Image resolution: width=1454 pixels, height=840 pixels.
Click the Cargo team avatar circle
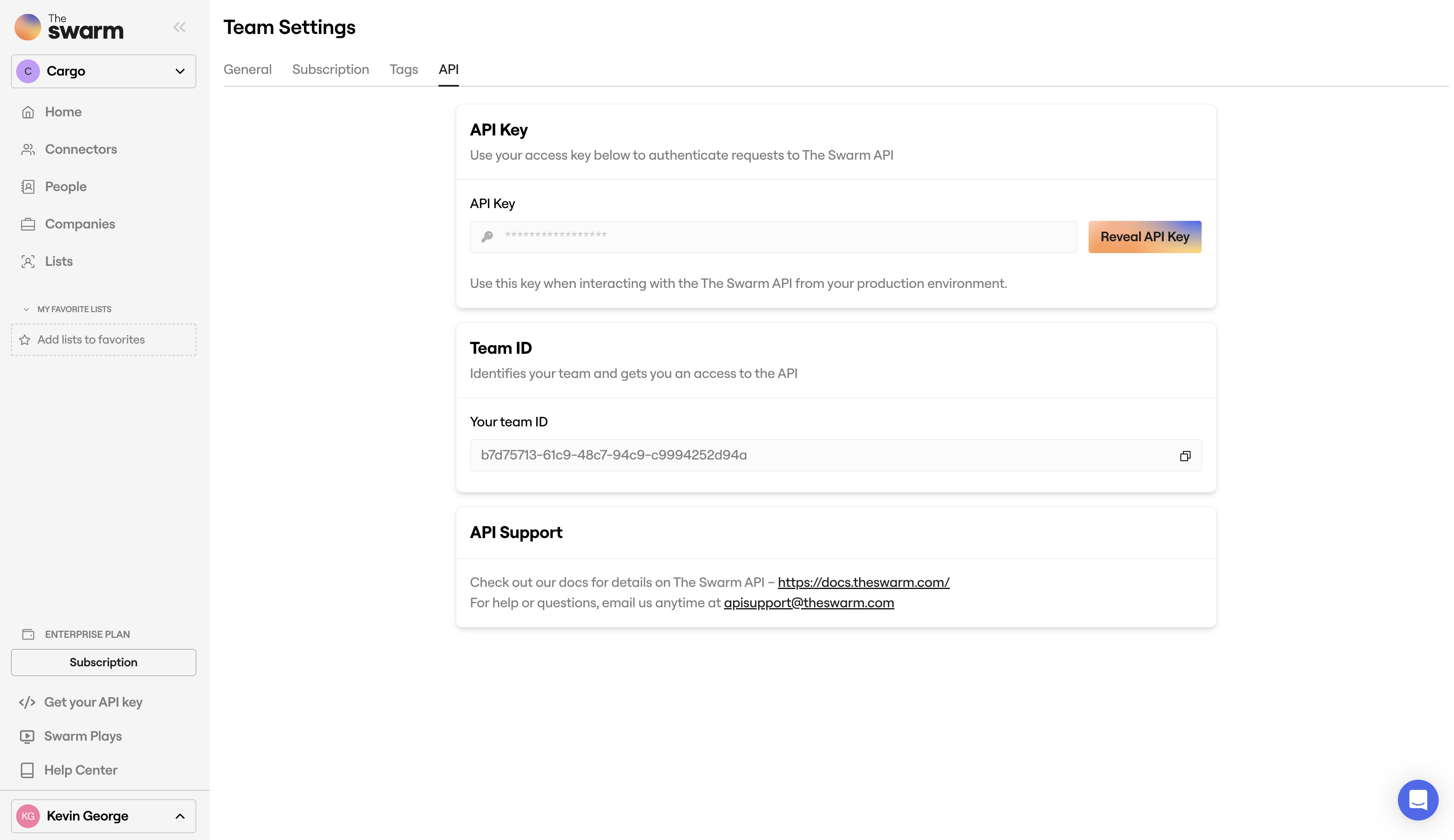pos(28,71)
